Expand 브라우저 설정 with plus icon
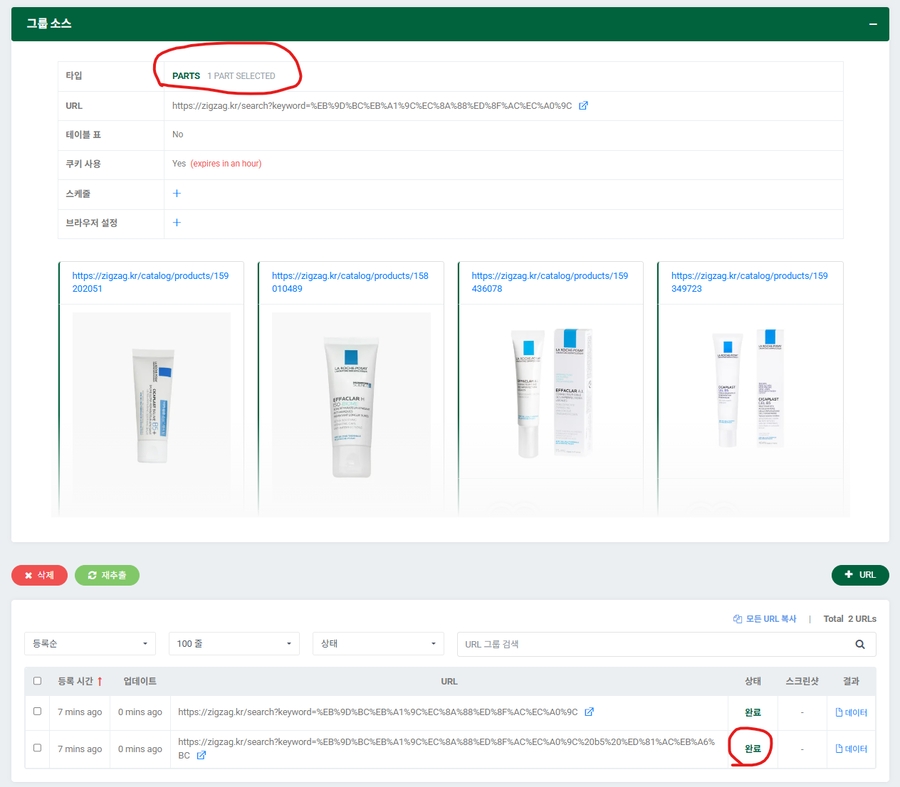Image resolution: width=900 pixels, height=787 pixels. coord(177,222)
